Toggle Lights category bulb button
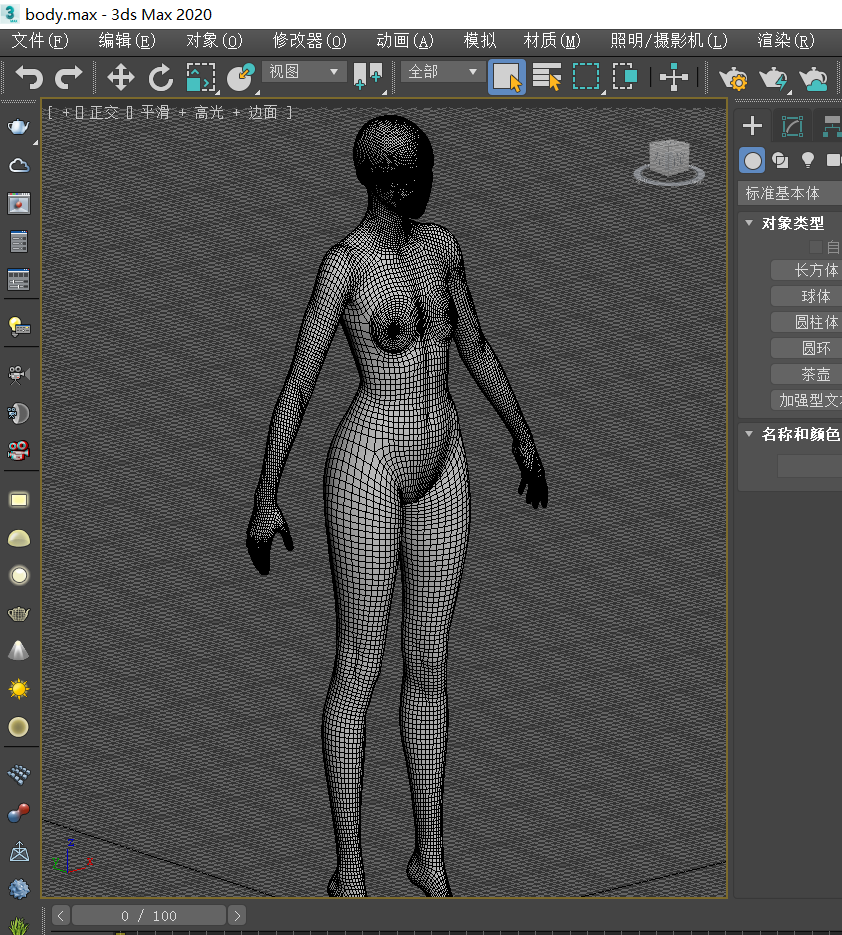 (807, 160)
